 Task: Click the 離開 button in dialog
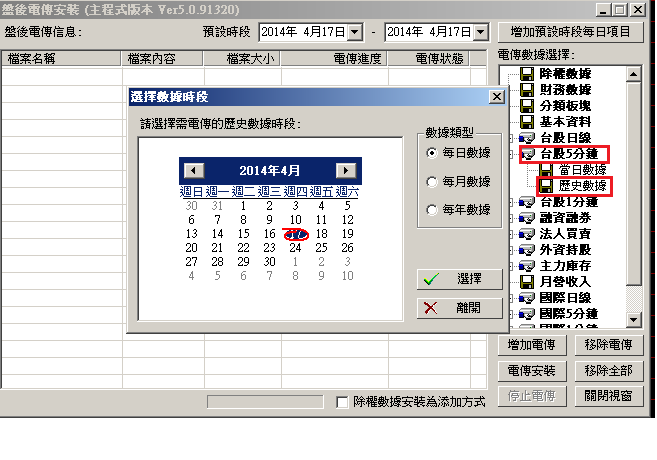(460, 308)
